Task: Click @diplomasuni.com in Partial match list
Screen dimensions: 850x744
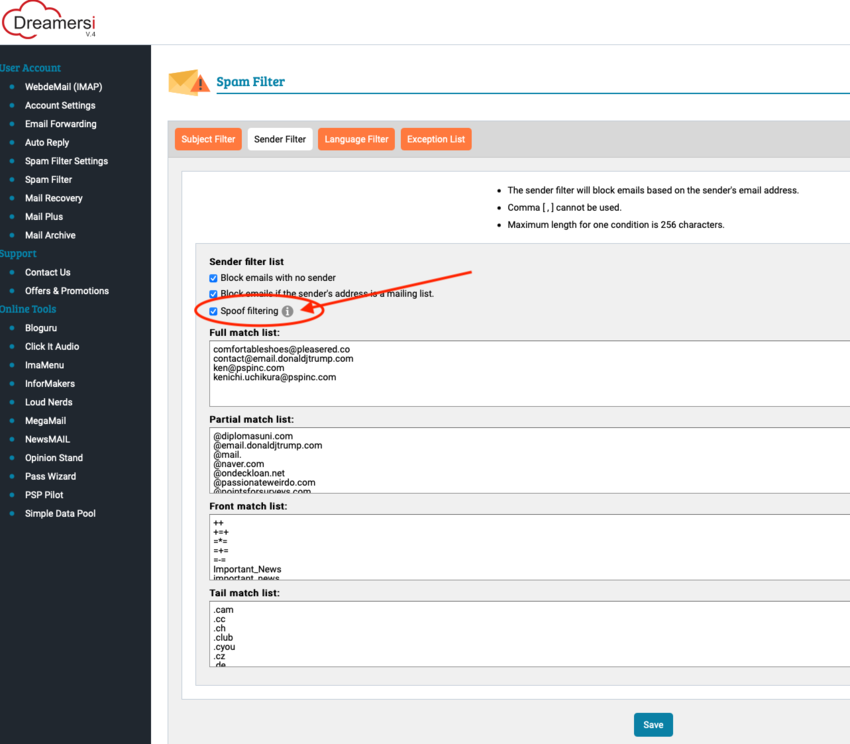Action: coord(253,436)
